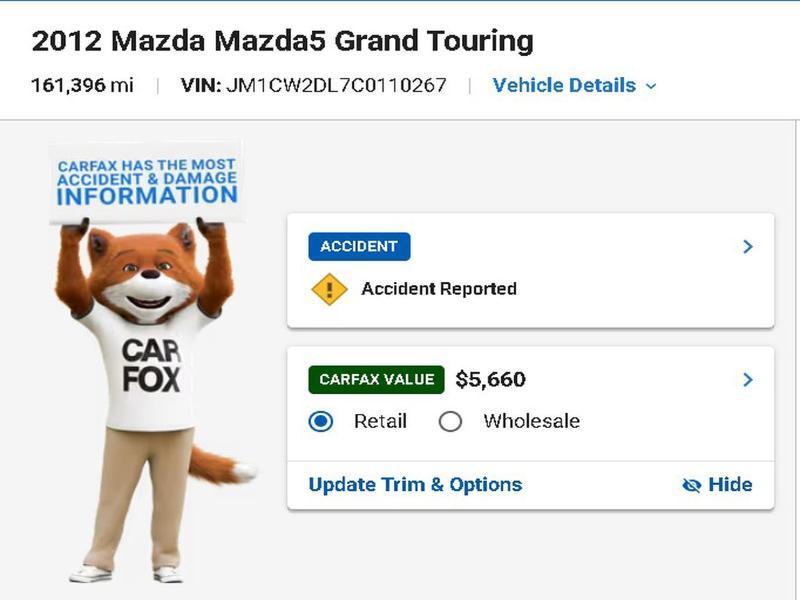Click Update Trim & Options
This screenshot has width=800, height=600.
417,484
